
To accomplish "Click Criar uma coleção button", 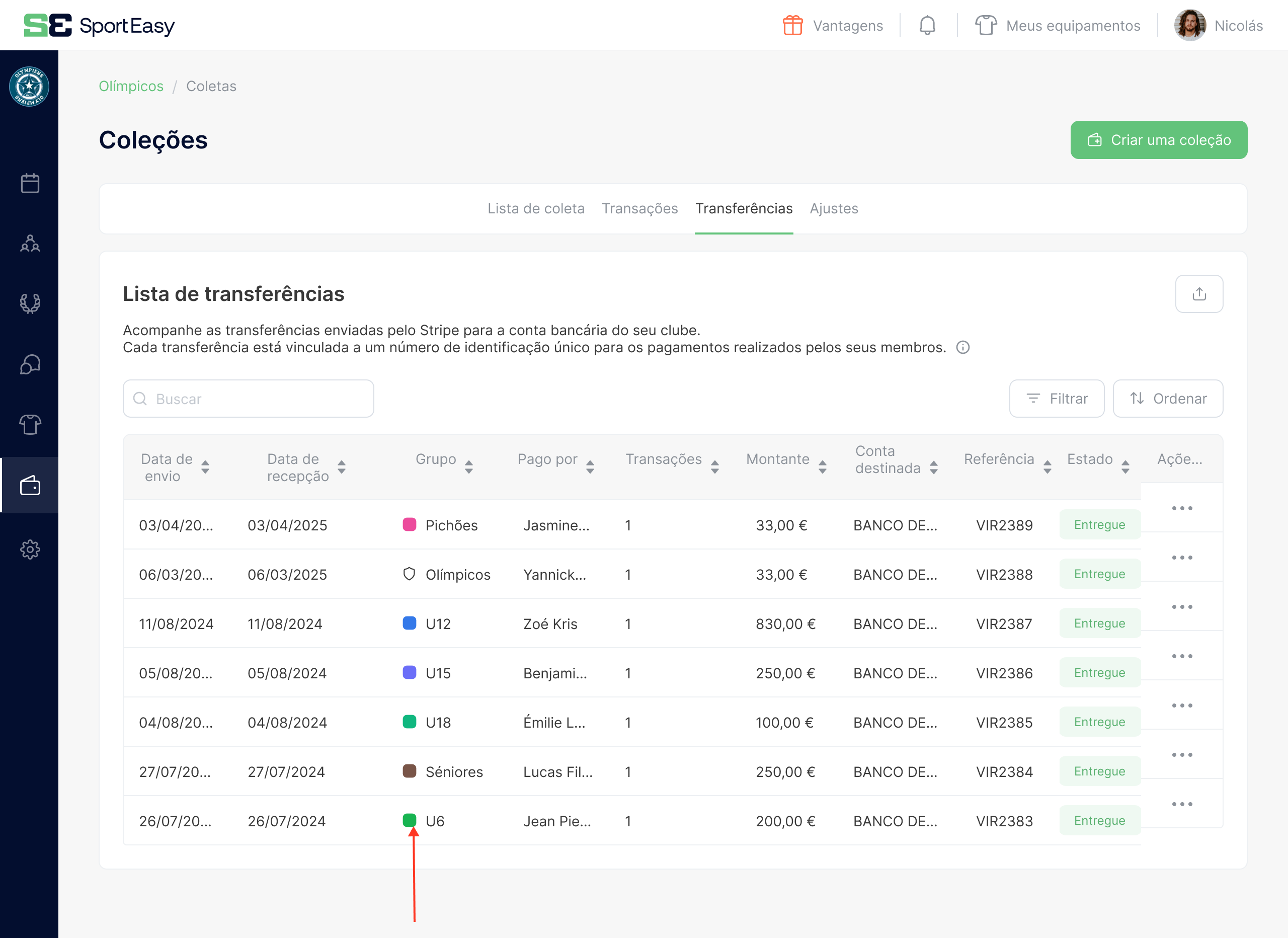I will pos(1158,140).
